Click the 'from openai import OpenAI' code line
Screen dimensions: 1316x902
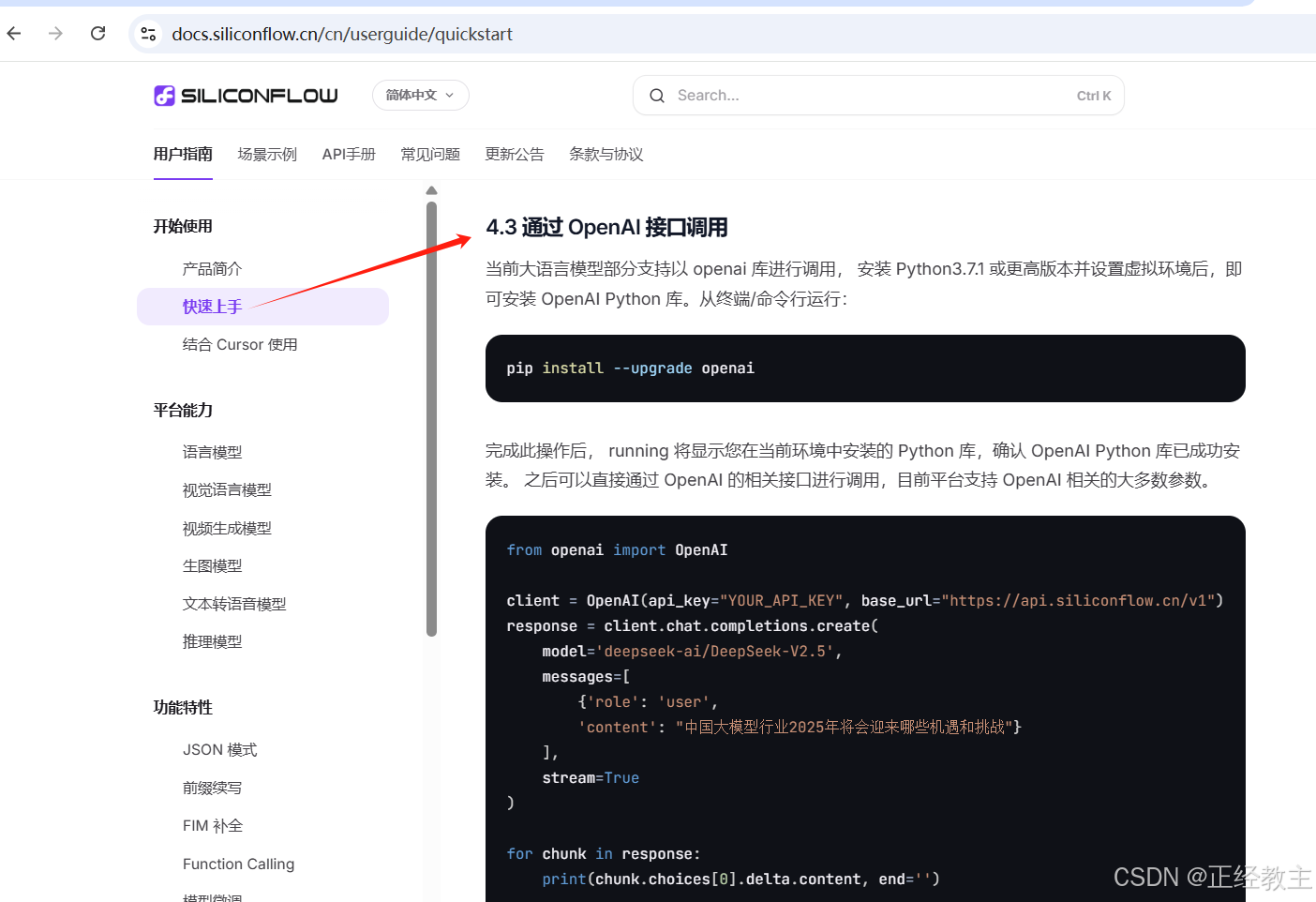(x=617, y=550)
